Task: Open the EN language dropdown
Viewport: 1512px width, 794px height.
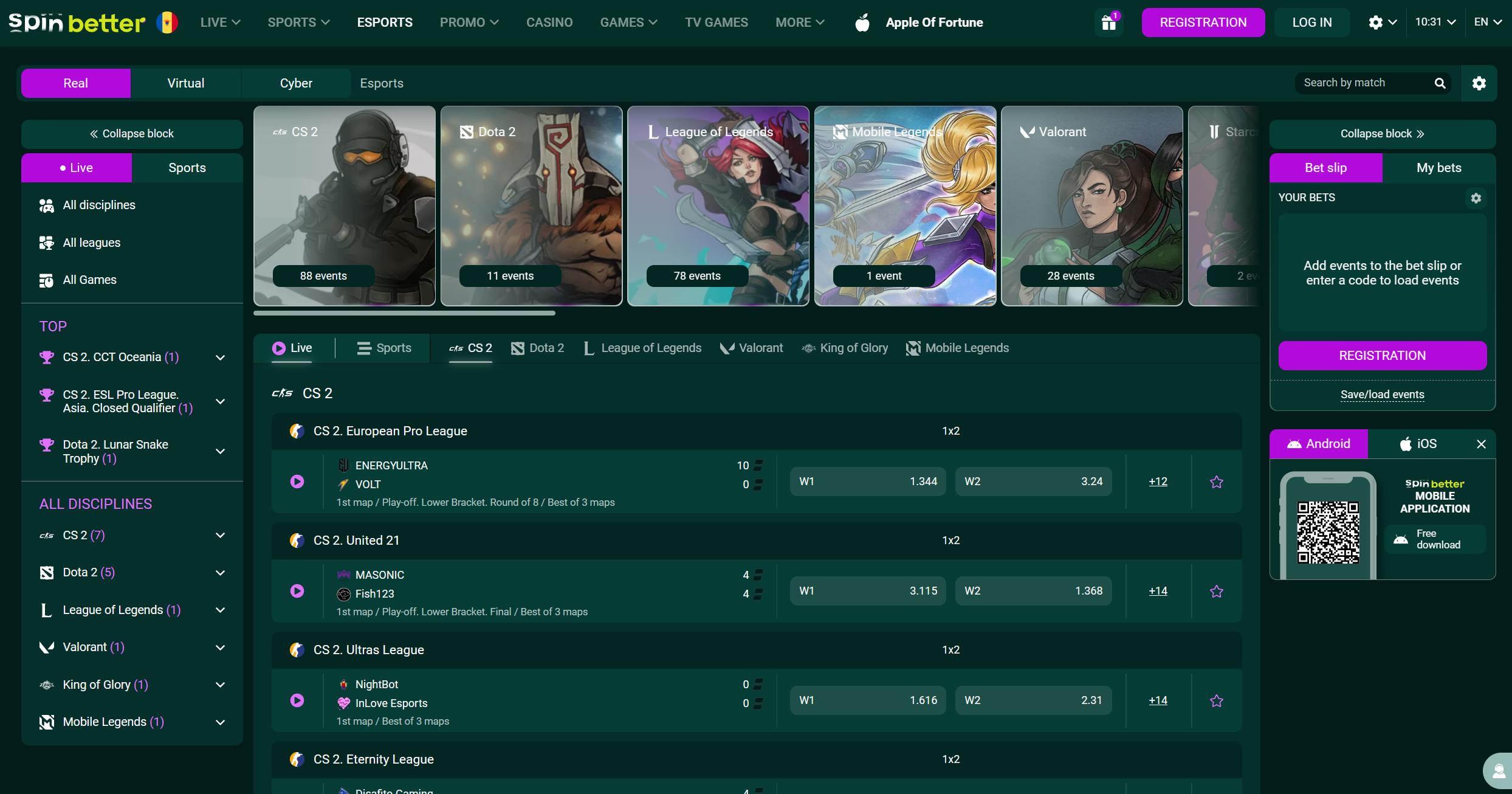Action: 1488,22
